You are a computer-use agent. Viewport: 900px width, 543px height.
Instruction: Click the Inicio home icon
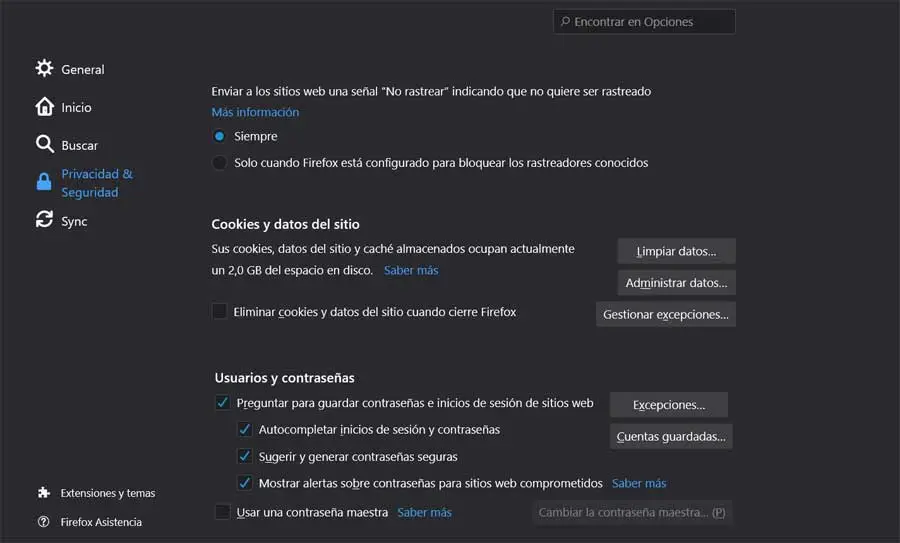click(44, 107)
